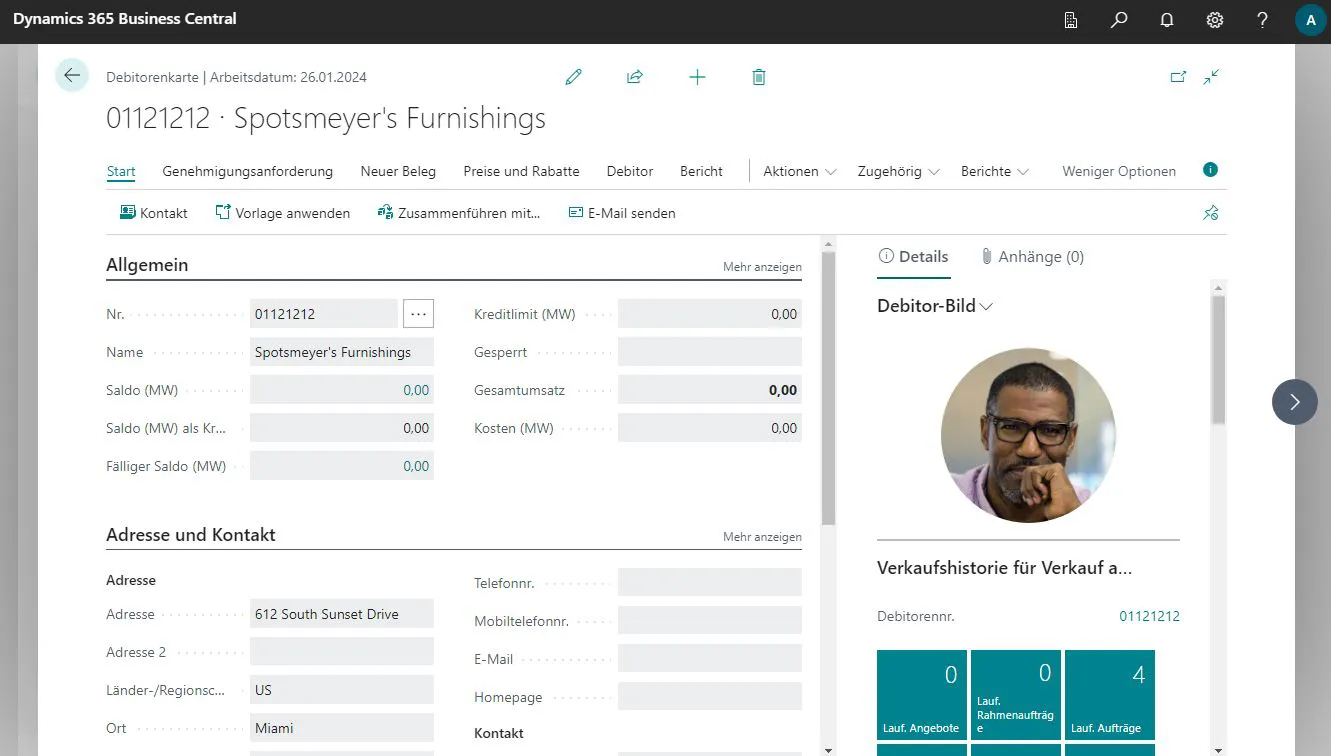
Task: Click the Adresse 2 field
Action: tap(342, 652)
